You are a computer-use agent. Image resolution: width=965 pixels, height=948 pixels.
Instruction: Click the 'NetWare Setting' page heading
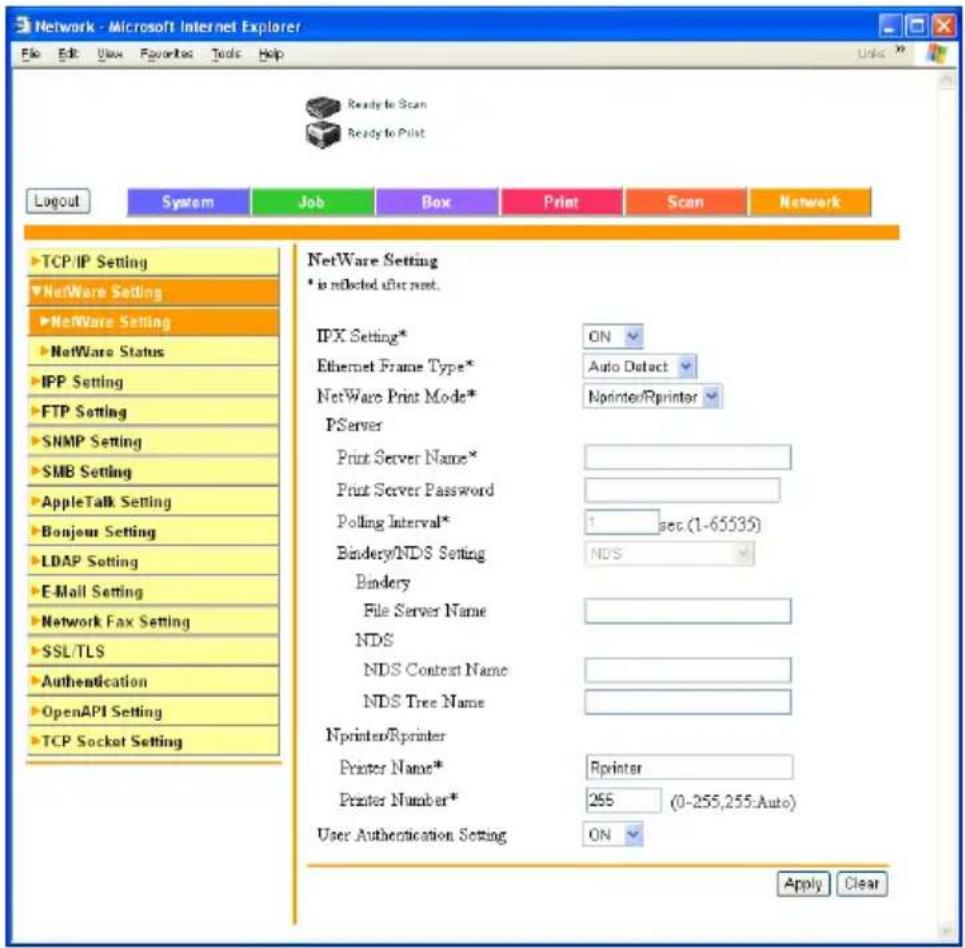click(x=372, y=260)
